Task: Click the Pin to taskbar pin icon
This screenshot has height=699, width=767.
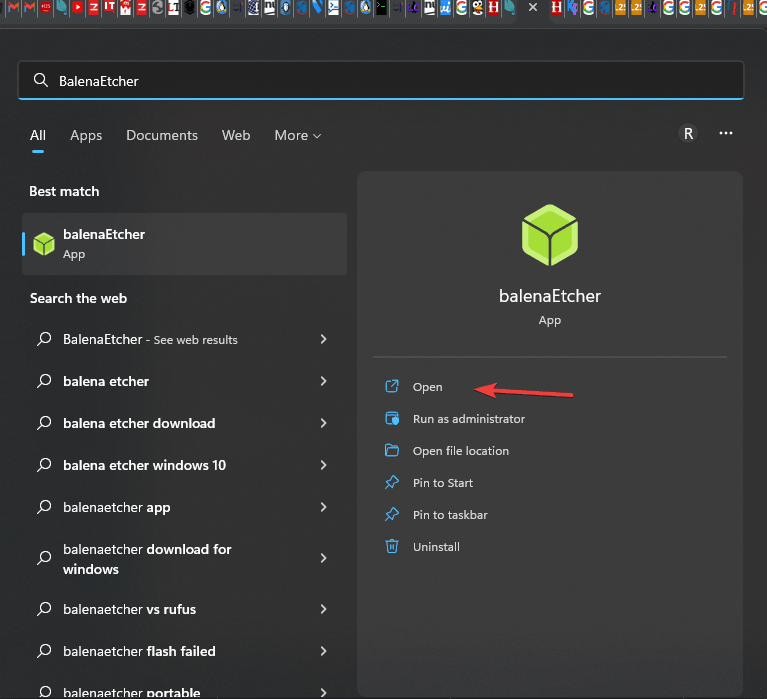Action: click(392, 515)
